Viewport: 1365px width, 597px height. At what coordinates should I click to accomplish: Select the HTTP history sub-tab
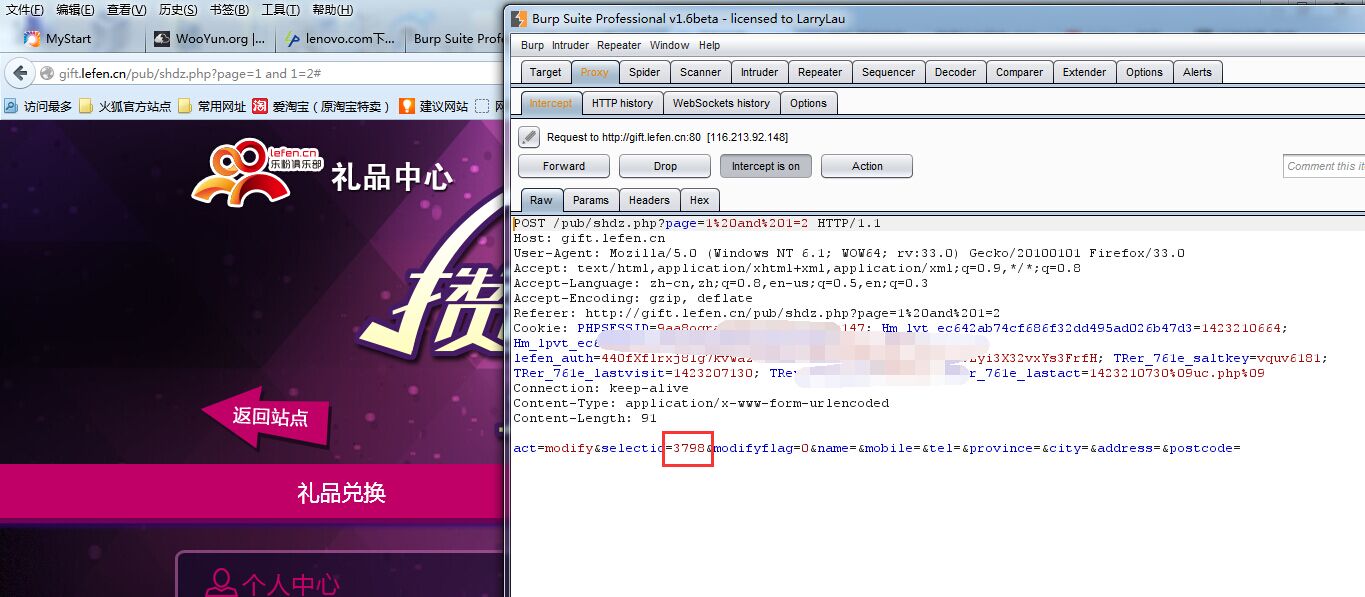point(622,103)
